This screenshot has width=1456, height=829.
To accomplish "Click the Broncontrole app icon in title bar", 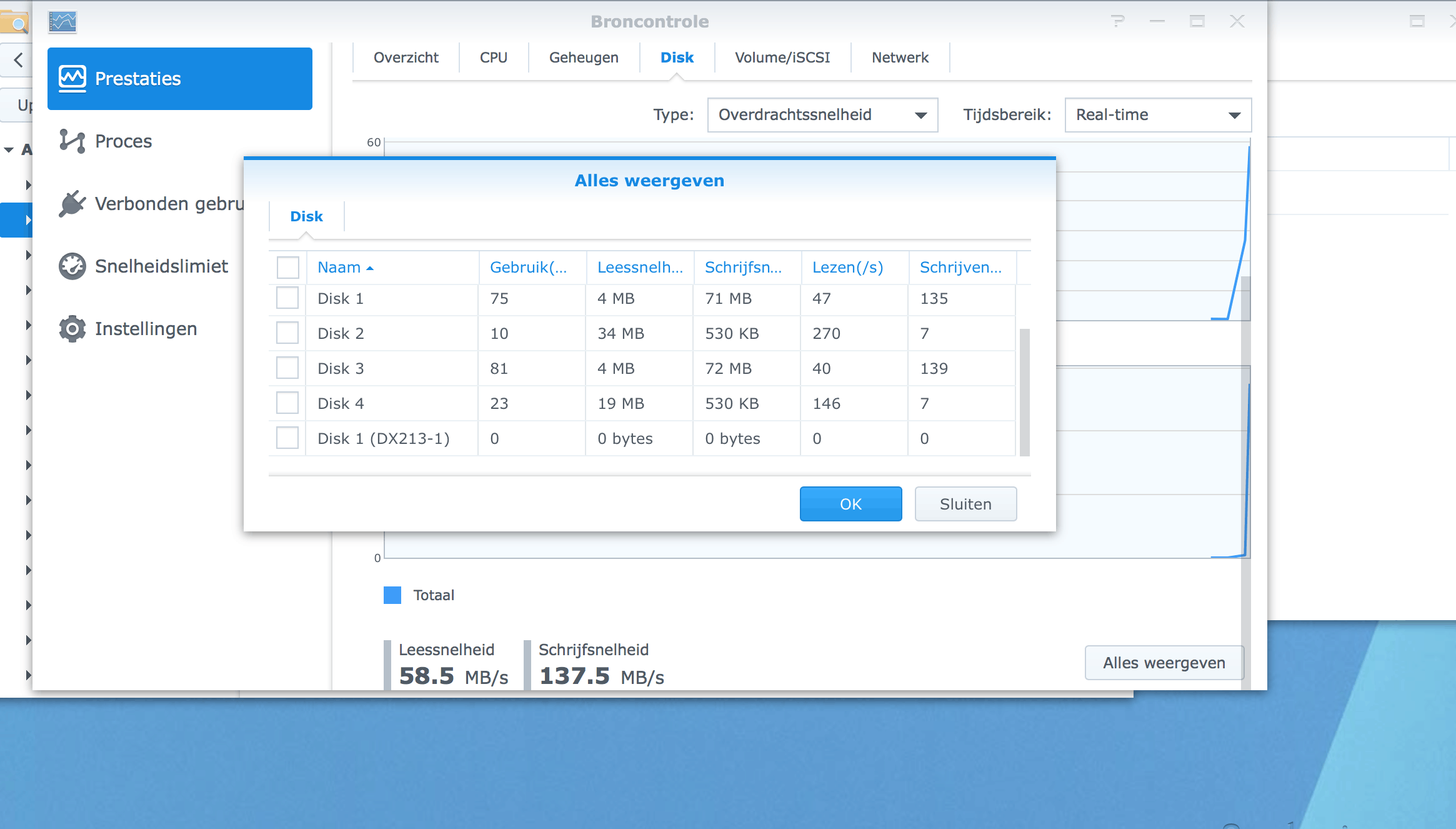I will pos(62,23).
